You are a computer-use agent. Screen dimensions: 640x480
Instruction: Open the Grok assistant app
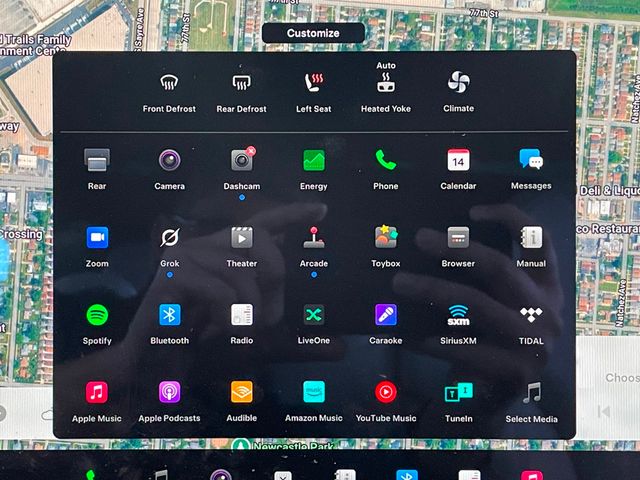coord(169,238)
